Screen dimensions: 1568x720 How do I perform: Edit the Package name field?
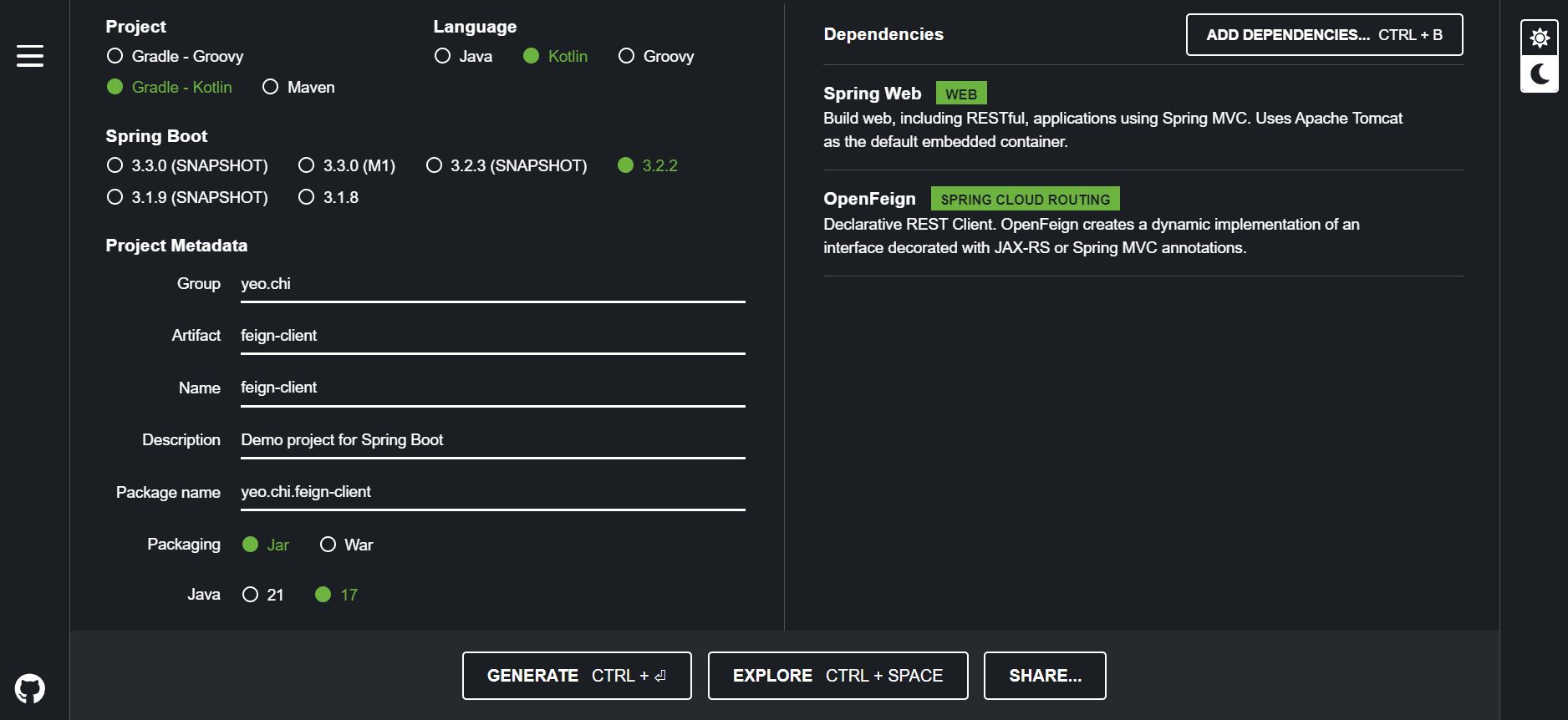(493, 492)
